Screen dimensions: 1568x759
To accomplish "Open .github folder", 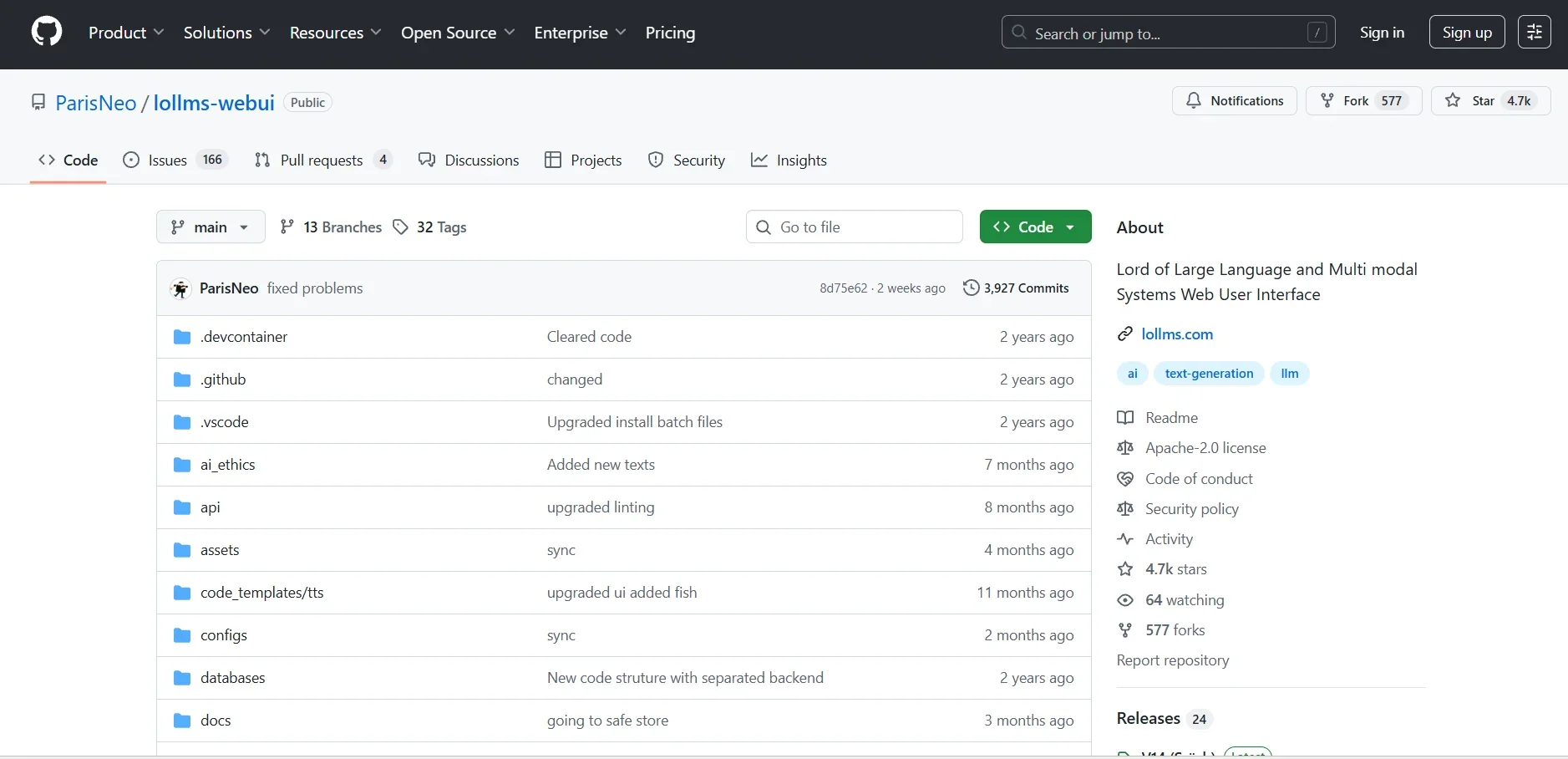I will pyautogui.click(x=223, y=379).
